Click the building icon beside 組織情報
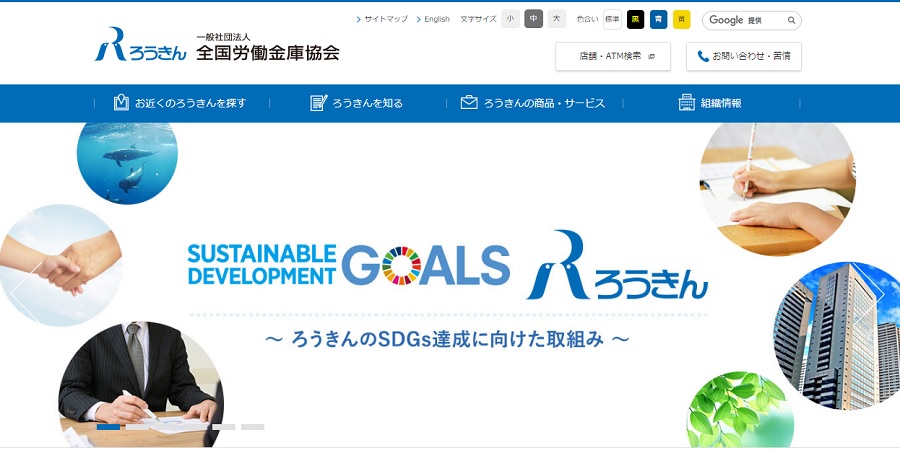This screenshot has width=900, height=453. coord(686,103)
